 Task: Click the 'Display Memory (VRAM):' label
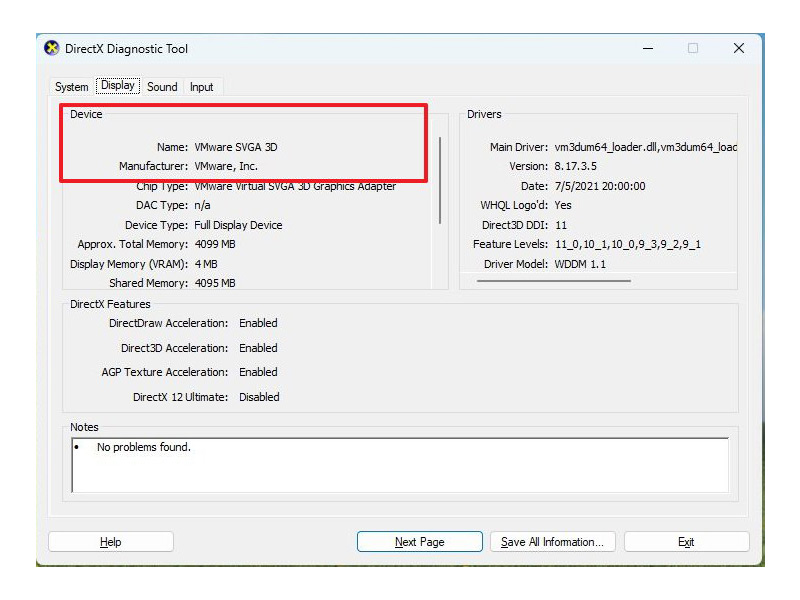pyautogui.click(x=129, y=264)
